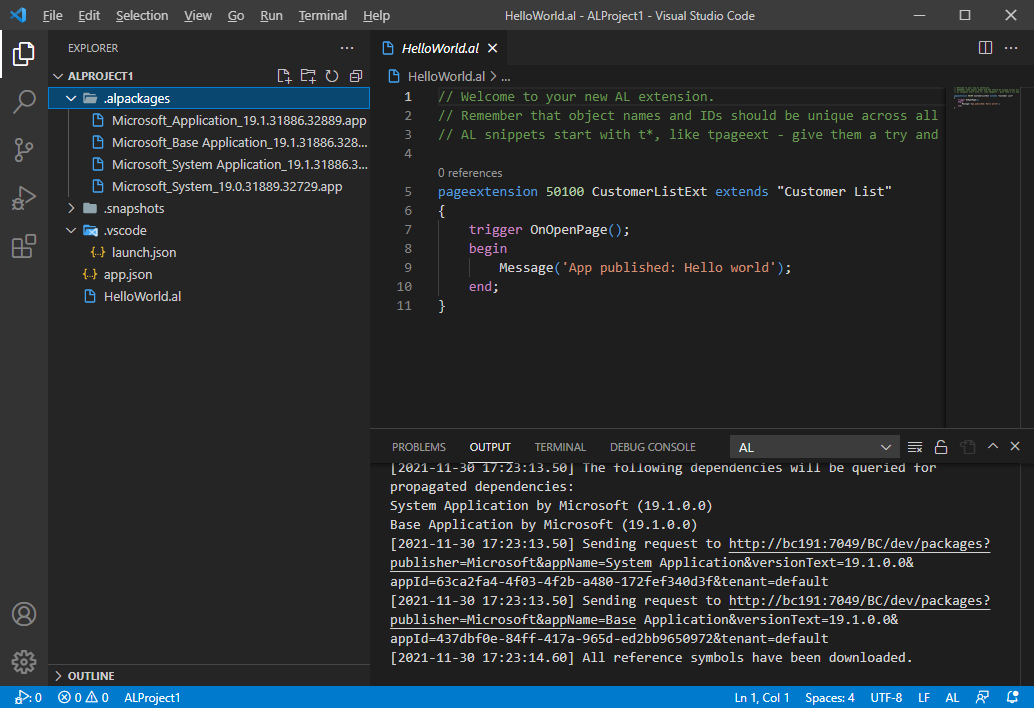The width and height of the screenshot is (1034, 708).
Task: Collapse all folders in Explorer
Action: [356, 76]
